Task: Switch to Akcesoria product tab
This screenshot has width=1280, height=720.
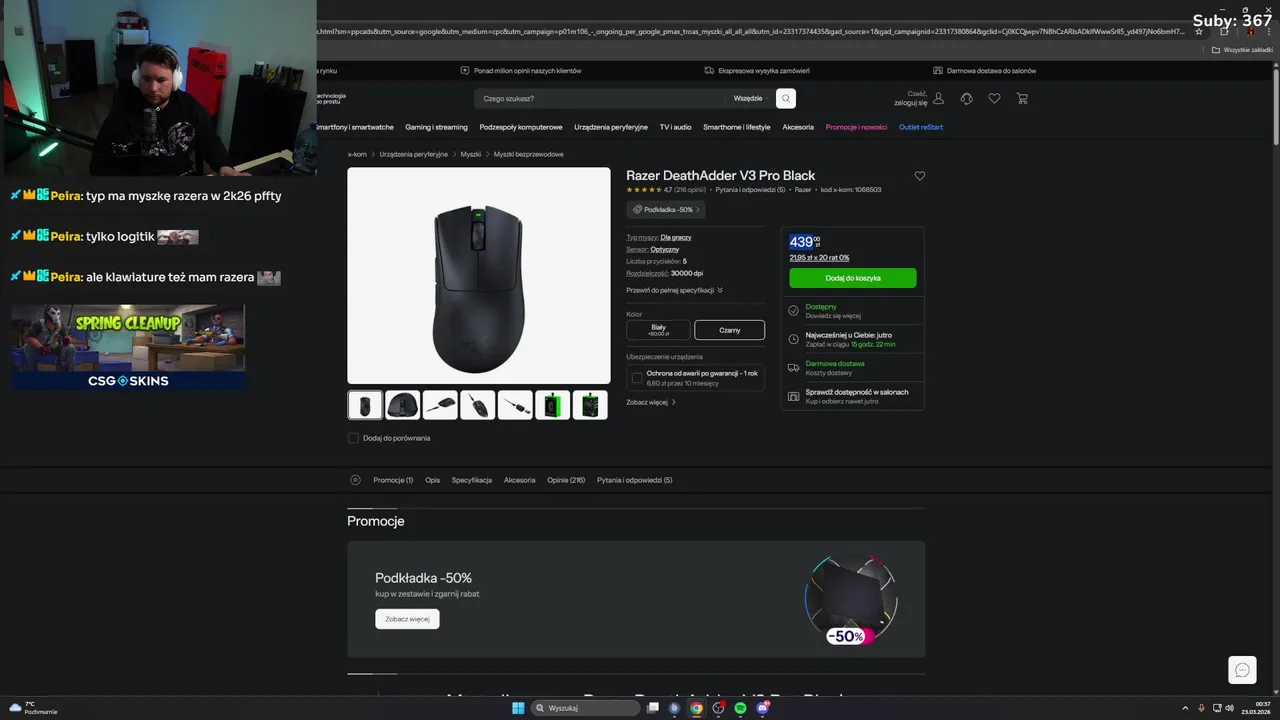Action: click(x=520, y=480)
